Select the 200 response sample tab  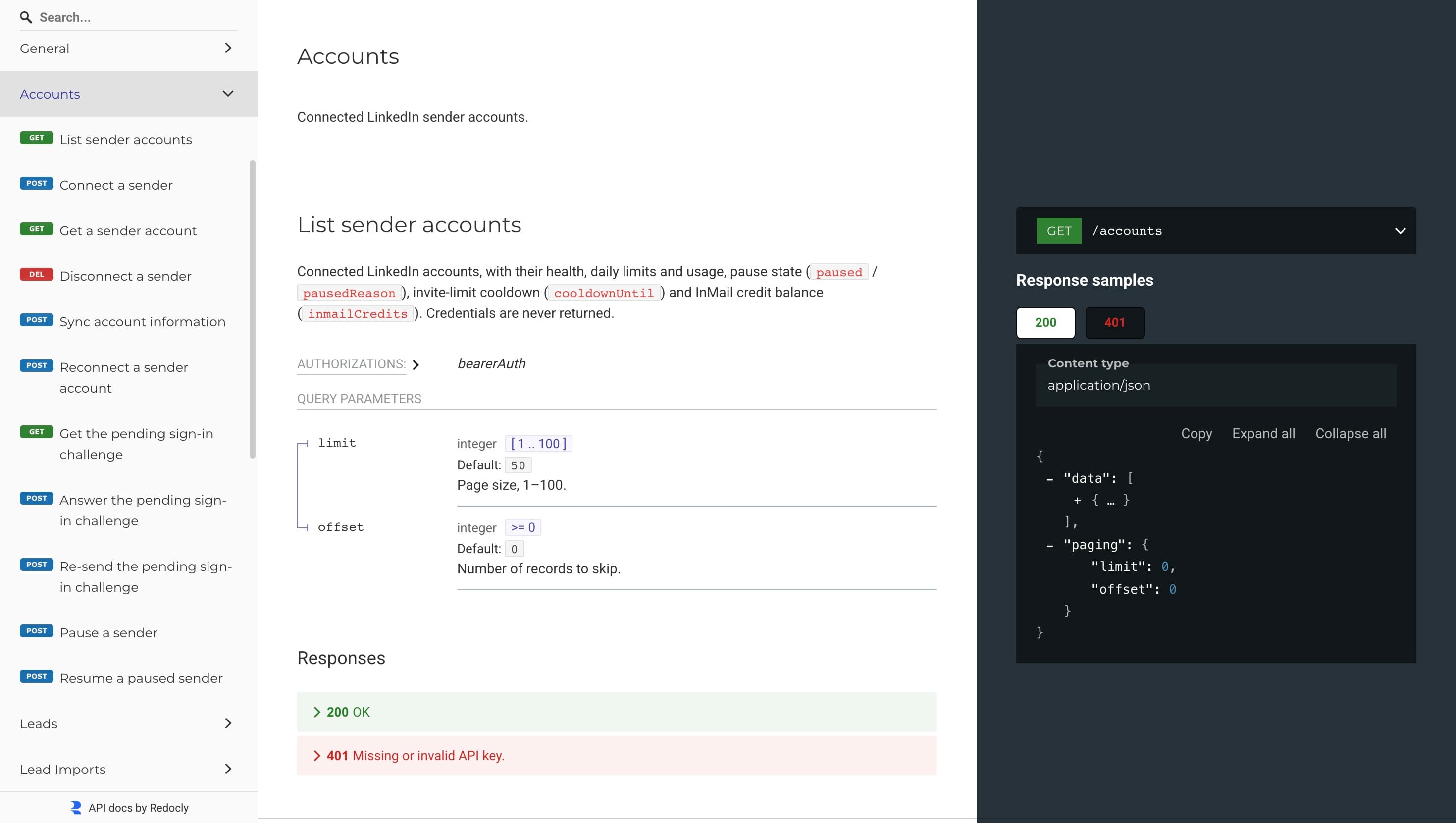(x=1045, y=323)
